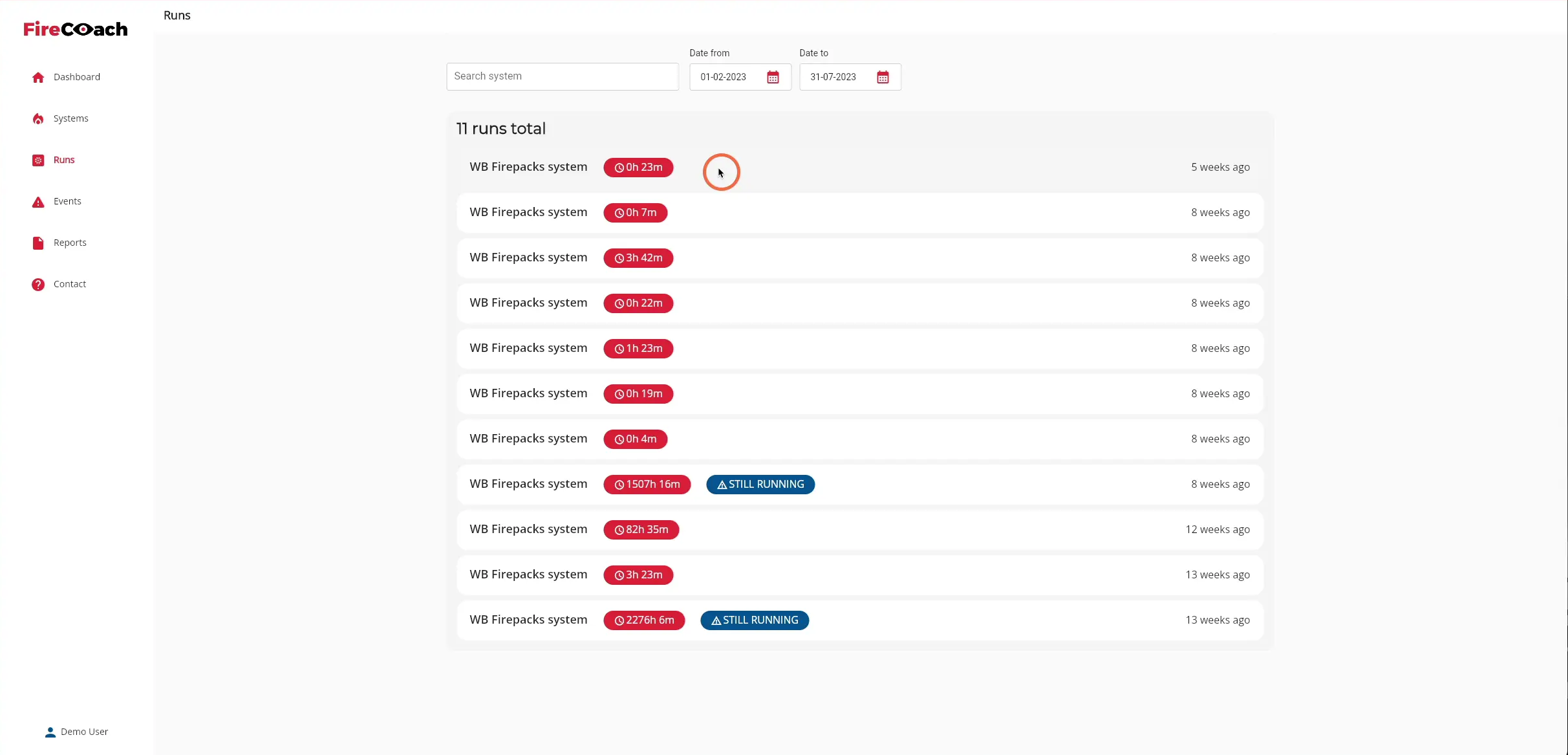
Task: Click the 2276h 6m duration badge
Action: coord(644,620)
